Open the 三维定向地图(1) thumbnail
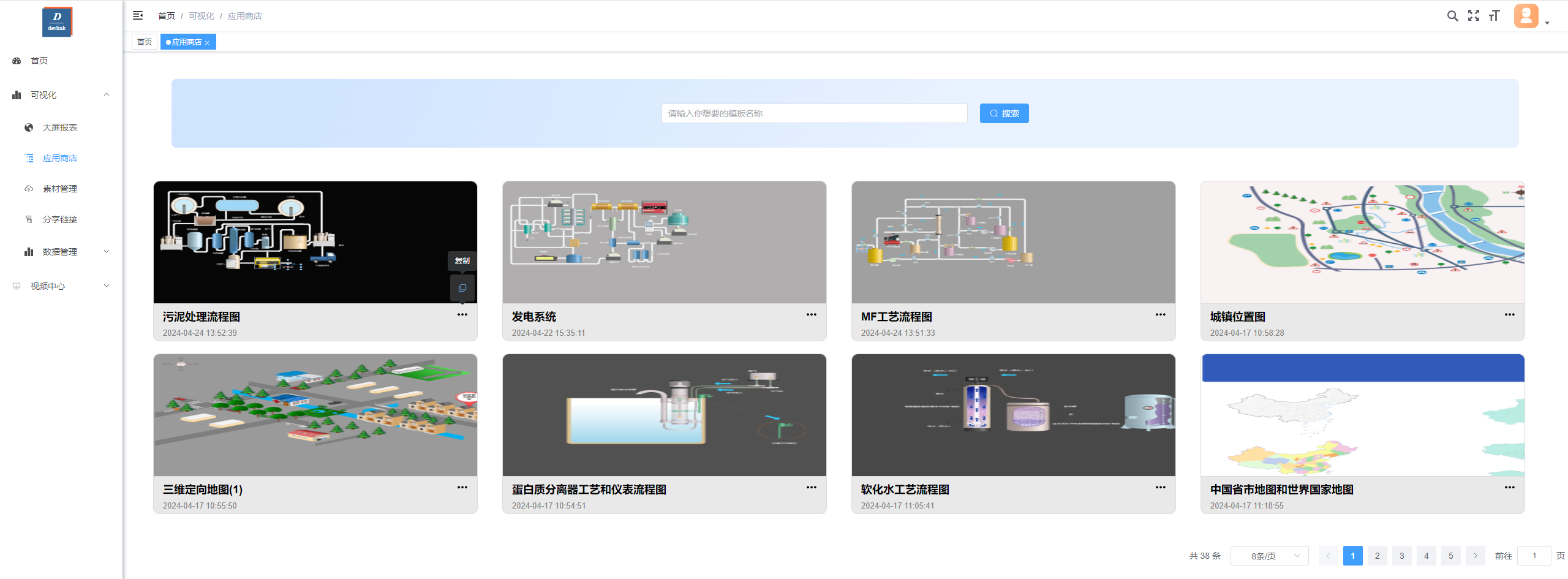Screen dimensions: 1568x579 [x=315, y=415]
